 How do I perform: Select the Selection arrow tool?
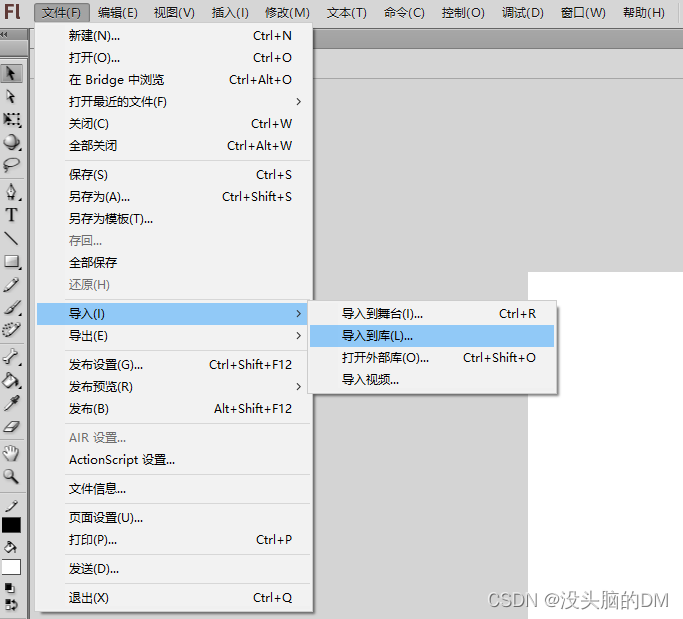[11, 74]
